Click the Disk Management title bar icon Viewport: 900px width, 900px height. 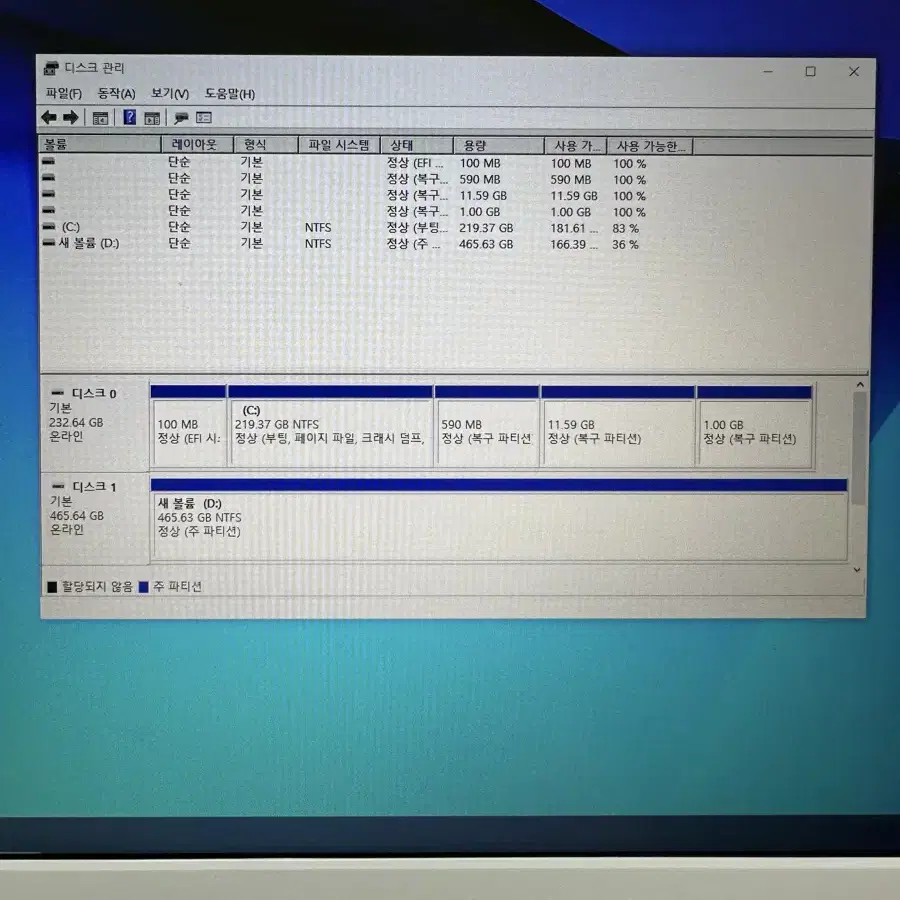(51, 68)
